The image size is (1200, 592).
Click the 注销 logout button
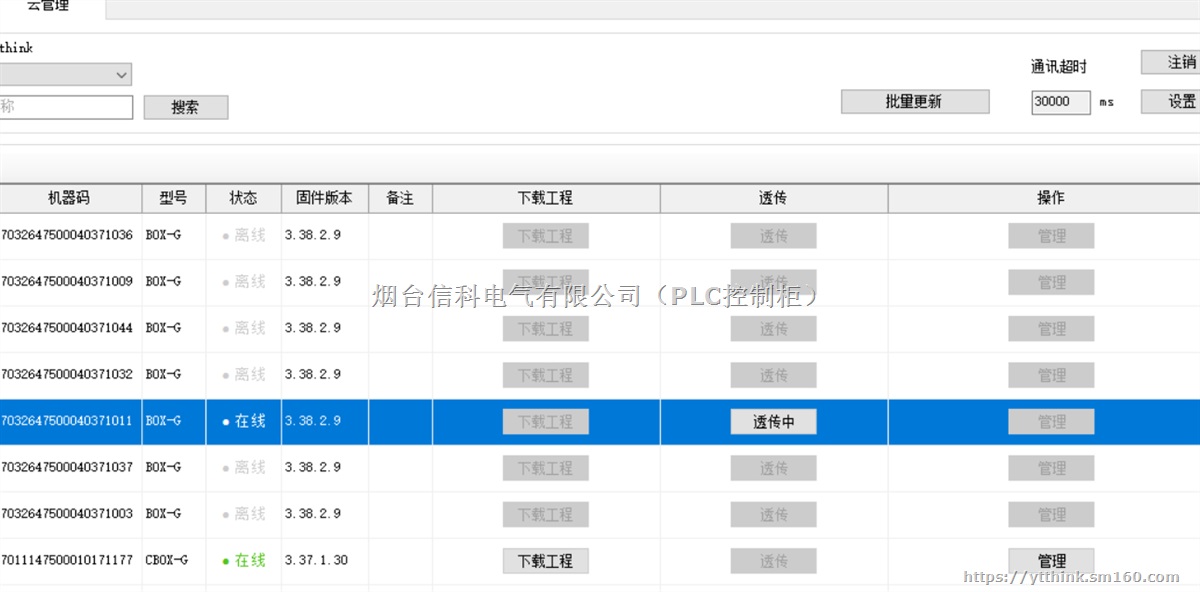[1176, 62]
